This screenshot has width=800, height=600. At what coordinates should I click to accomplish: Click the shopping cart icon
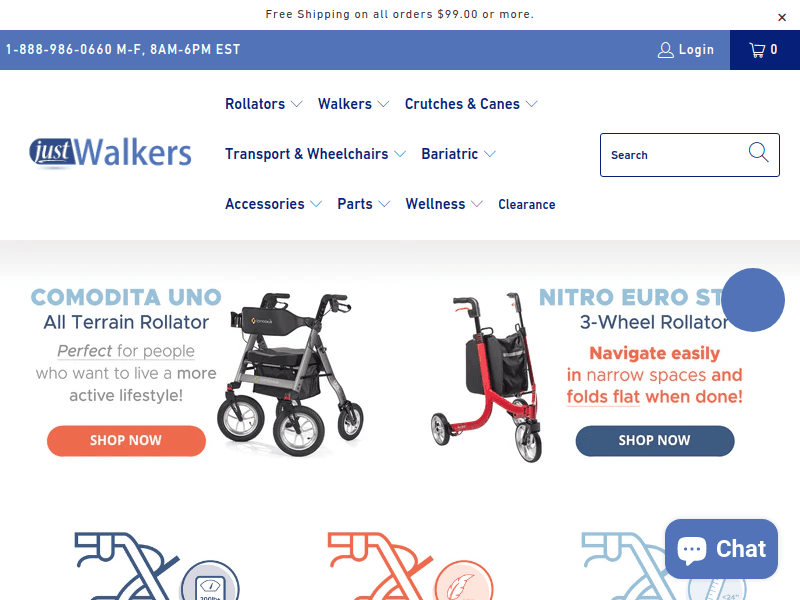(757, 50)
